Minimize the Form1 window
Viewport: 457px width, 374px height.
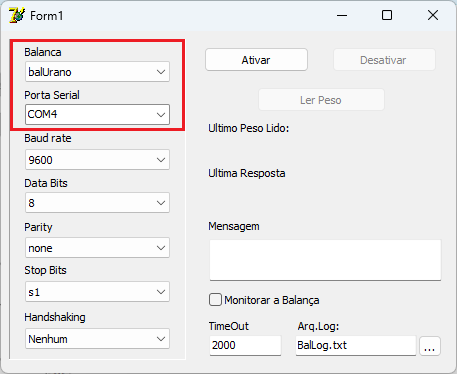pyautogui.click(x=342, y=15)
